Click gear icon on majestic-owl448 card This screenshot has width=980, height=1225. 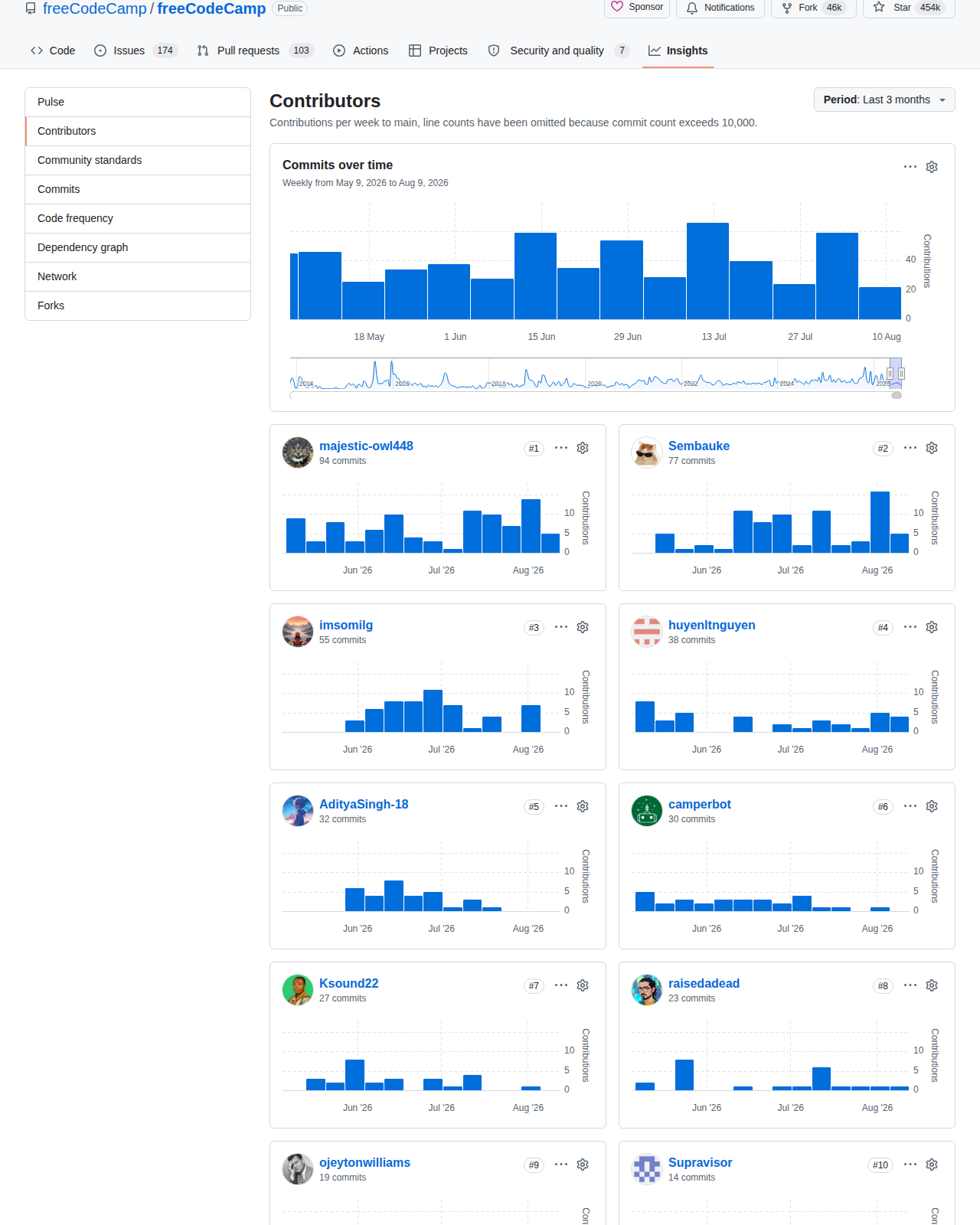(583, 448)
